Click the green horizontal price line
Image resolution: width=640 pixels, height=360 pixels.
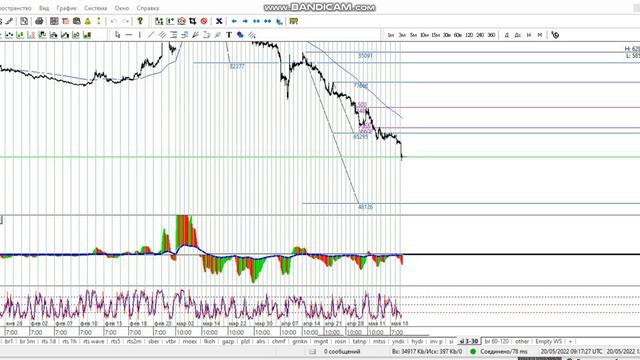click(320, 157)
